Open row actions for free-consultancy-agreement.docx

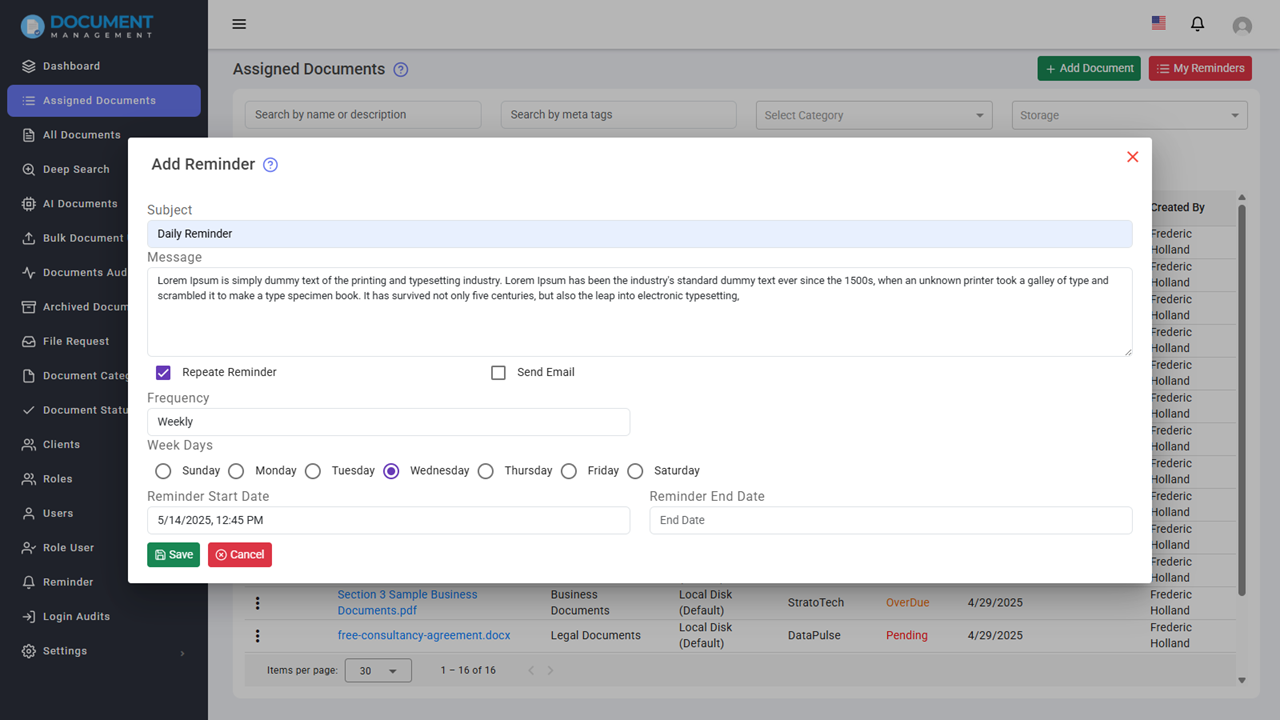(x=257, y=636)
